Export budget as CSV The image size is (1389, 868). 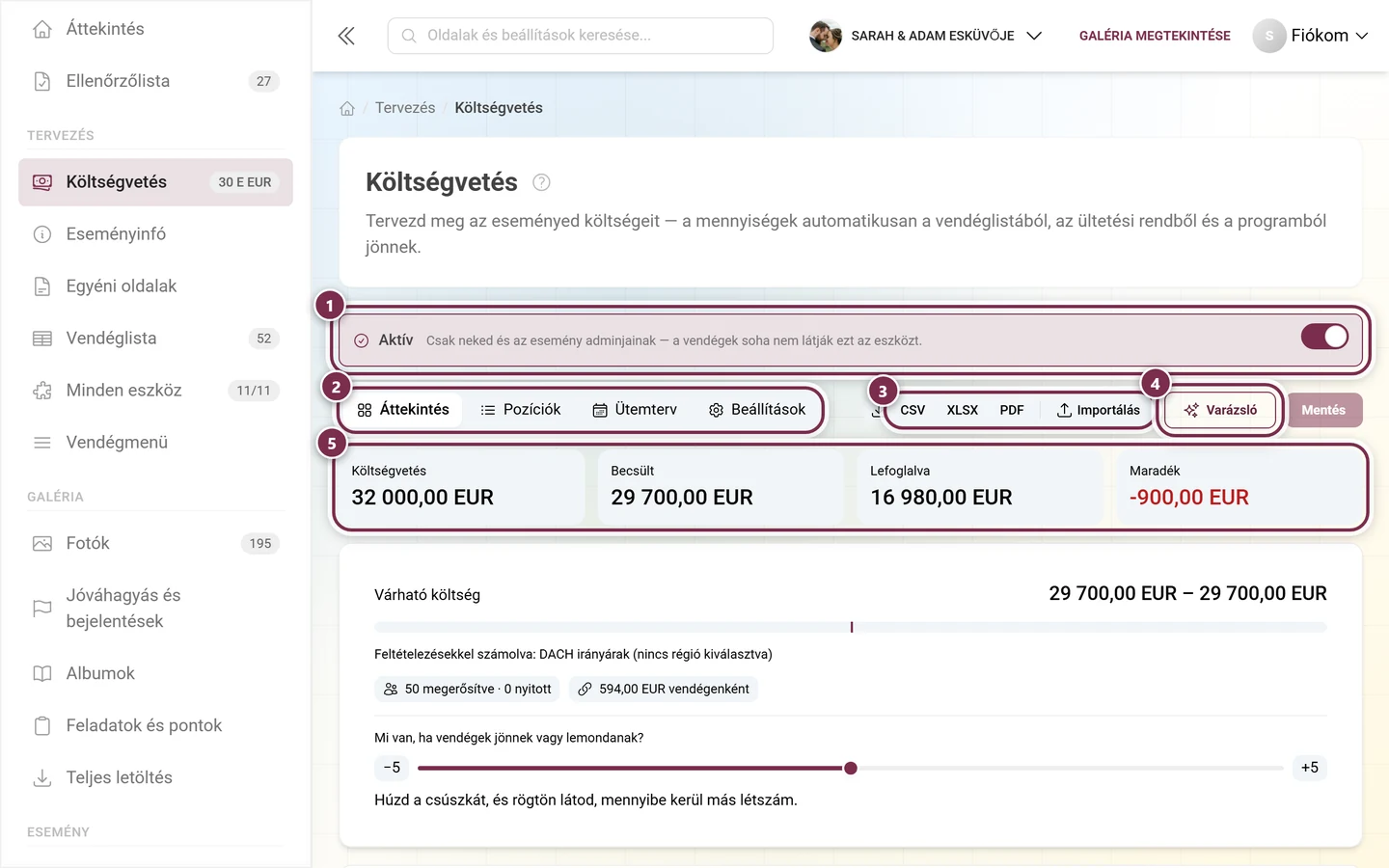pyautogui.click(x=912, y=410)
